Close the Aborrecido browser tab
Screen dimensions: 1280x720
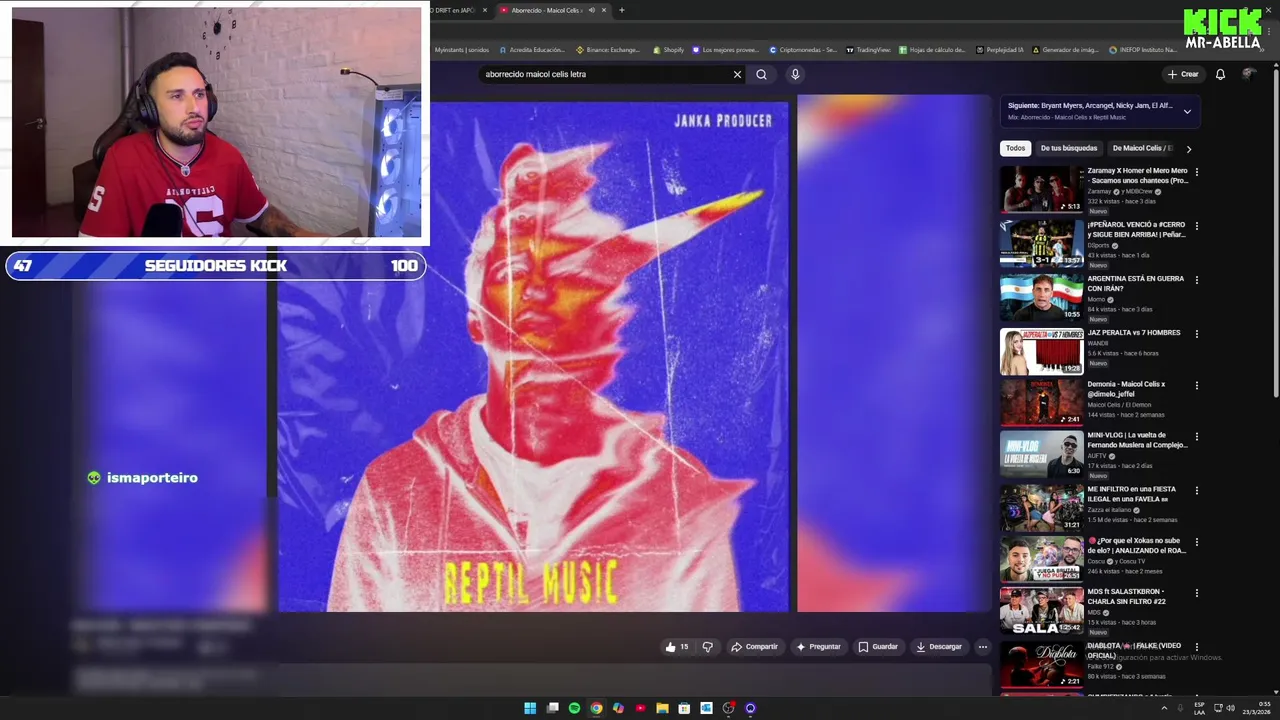604,10
